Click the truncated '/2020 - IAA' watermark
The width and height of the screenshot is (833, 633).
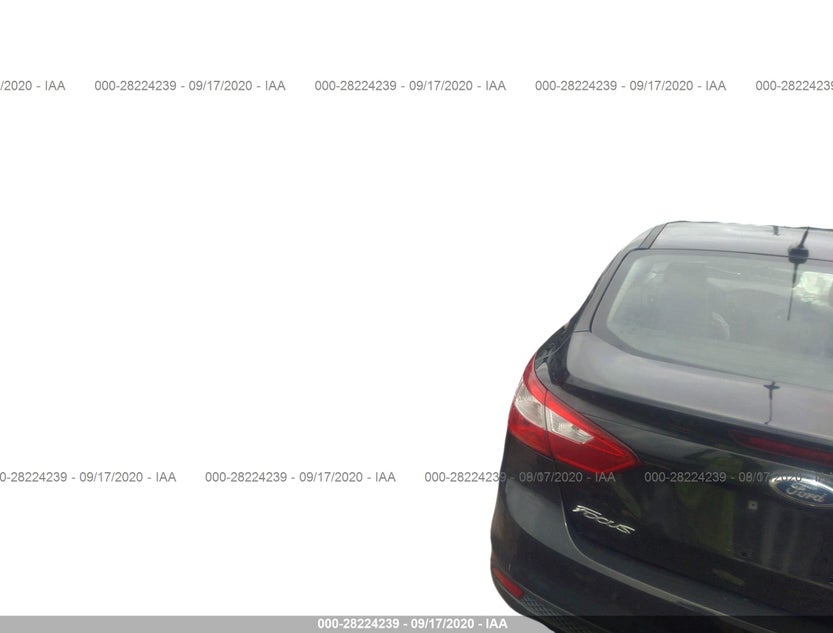[x=32, y=85]
